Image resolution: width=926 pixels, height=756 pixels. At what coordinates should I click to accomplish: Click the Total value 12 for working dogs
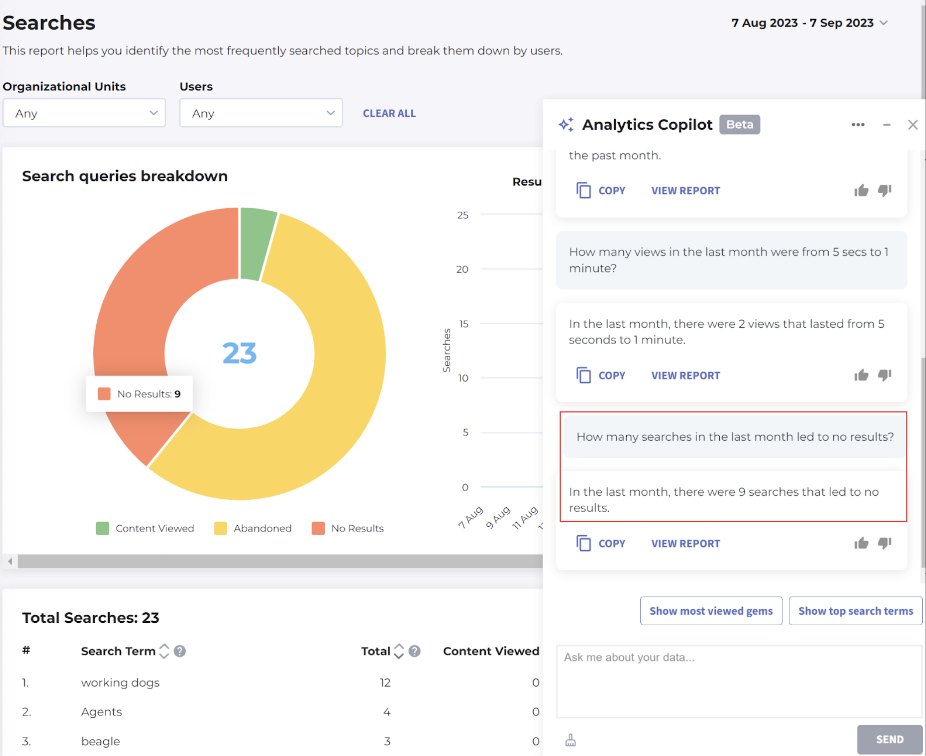385,683
